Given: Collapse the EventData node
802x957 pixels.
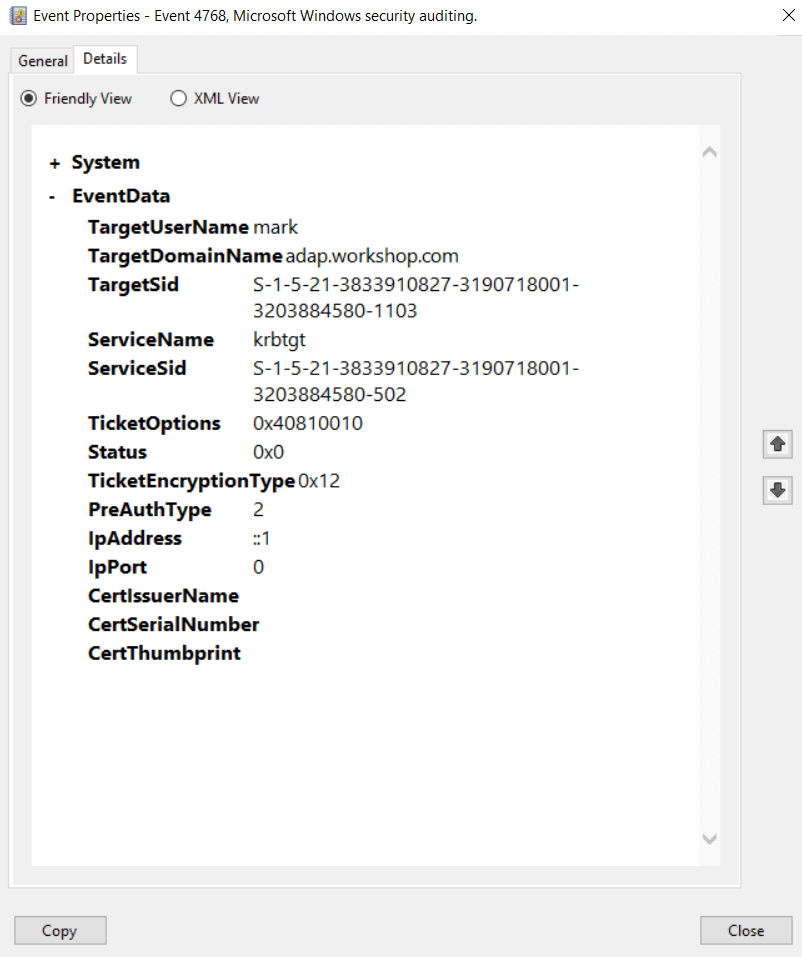Looking at the screenshot, I should point(52,197).
